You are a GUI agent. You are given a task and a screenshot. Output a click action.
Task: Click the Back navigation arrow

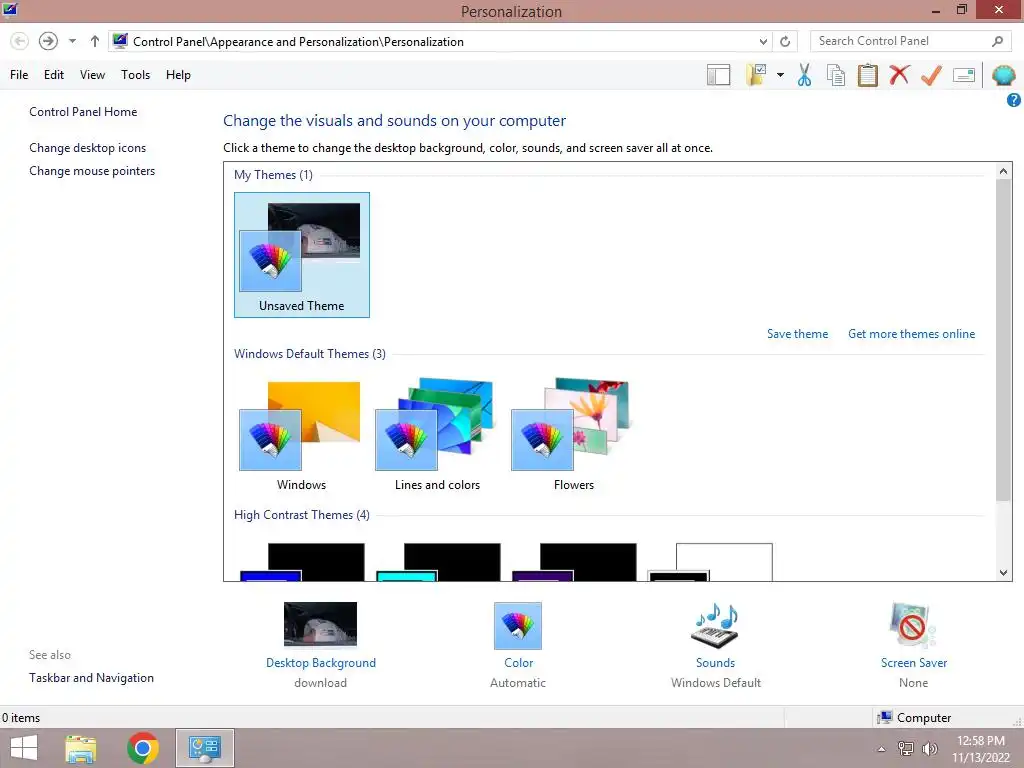click(x=20, y=41)
